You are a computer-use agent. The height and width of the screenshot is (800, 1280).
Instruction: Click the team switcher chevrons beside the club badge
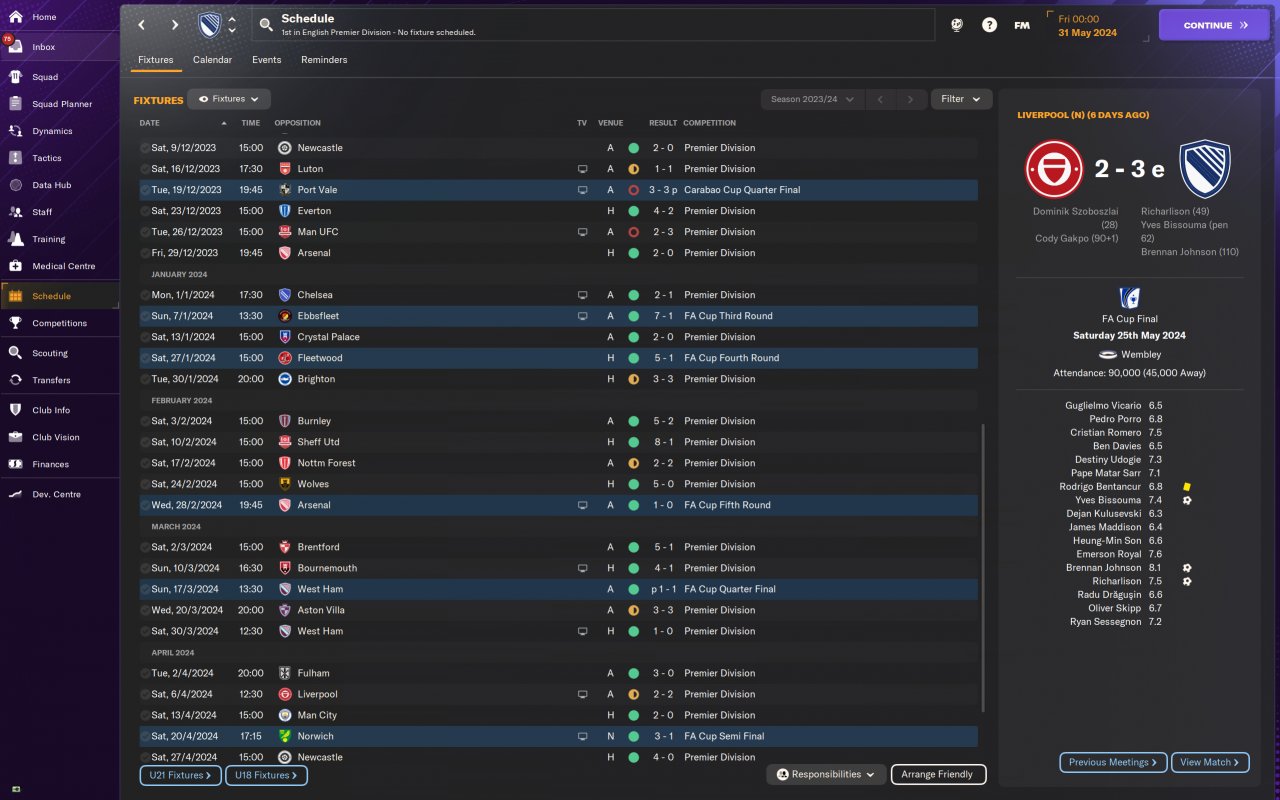coord(232,24)
